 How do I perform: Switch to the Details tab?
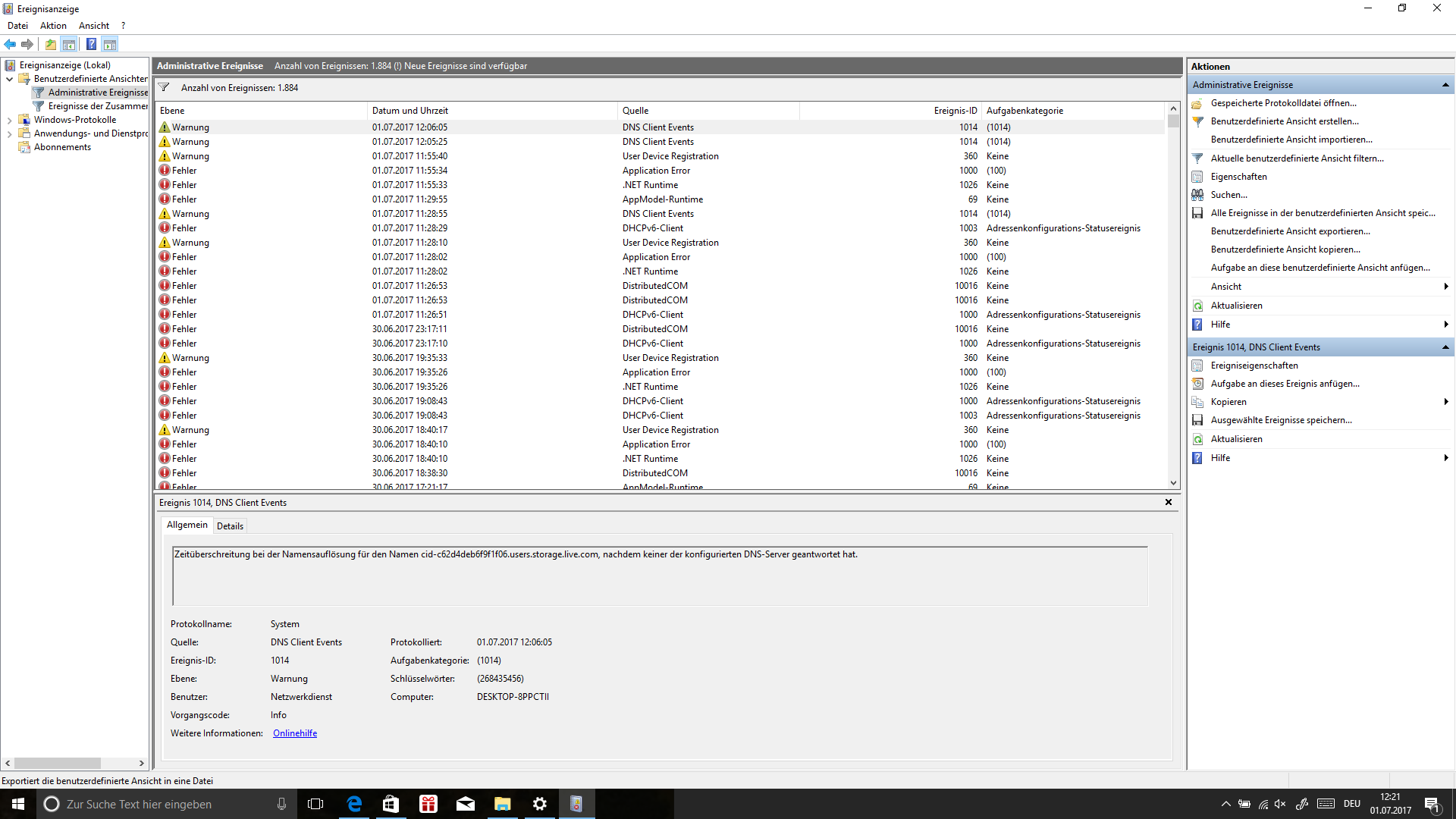230,526
